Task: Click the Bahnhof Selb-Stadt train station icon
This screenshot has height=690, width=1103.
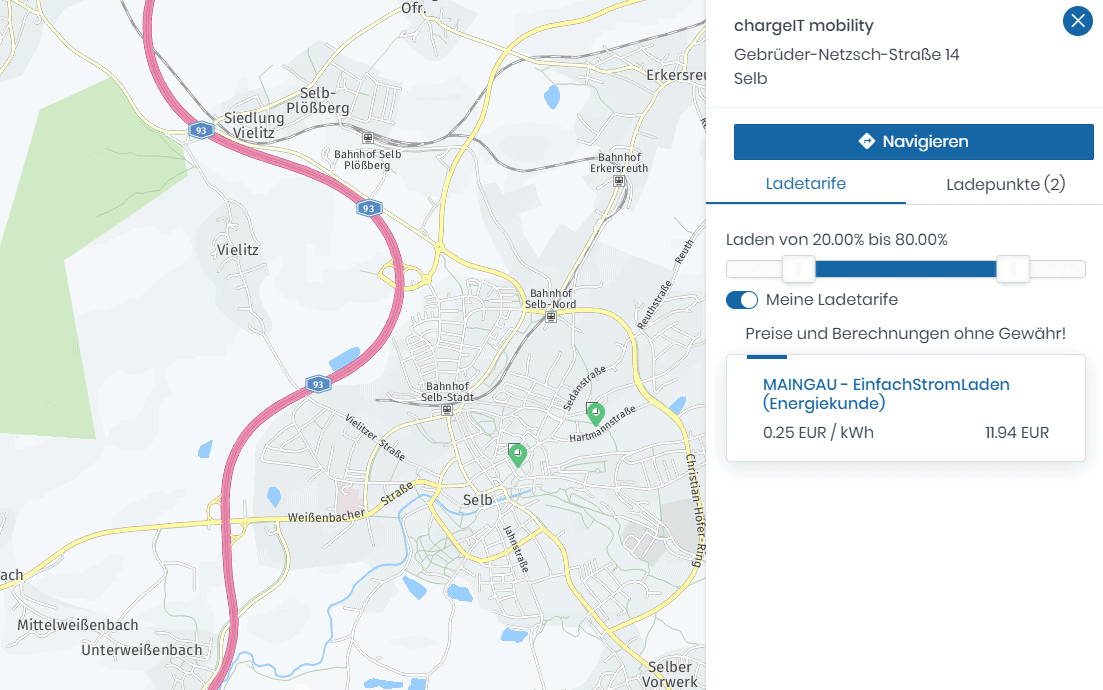Action: (x=448, y=409)
